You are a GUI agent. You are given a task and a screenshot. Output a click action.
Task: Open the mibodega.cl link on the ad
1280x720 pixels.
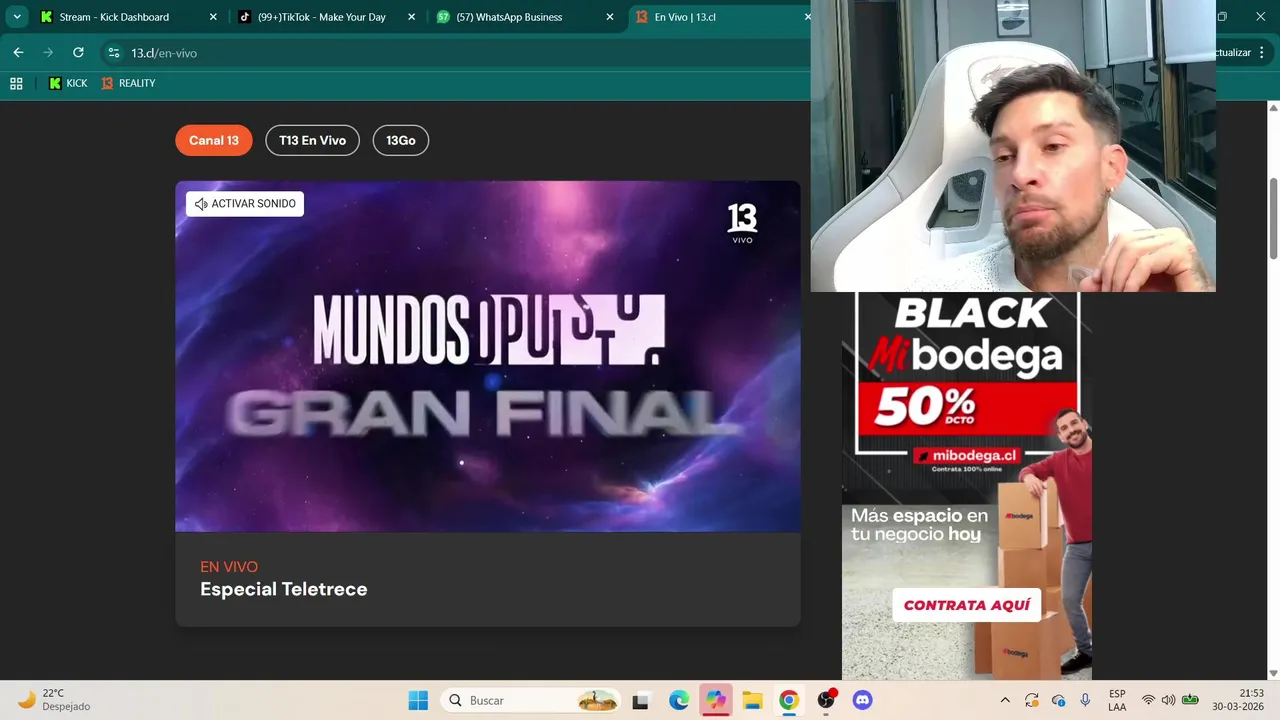tap(967, 455)
